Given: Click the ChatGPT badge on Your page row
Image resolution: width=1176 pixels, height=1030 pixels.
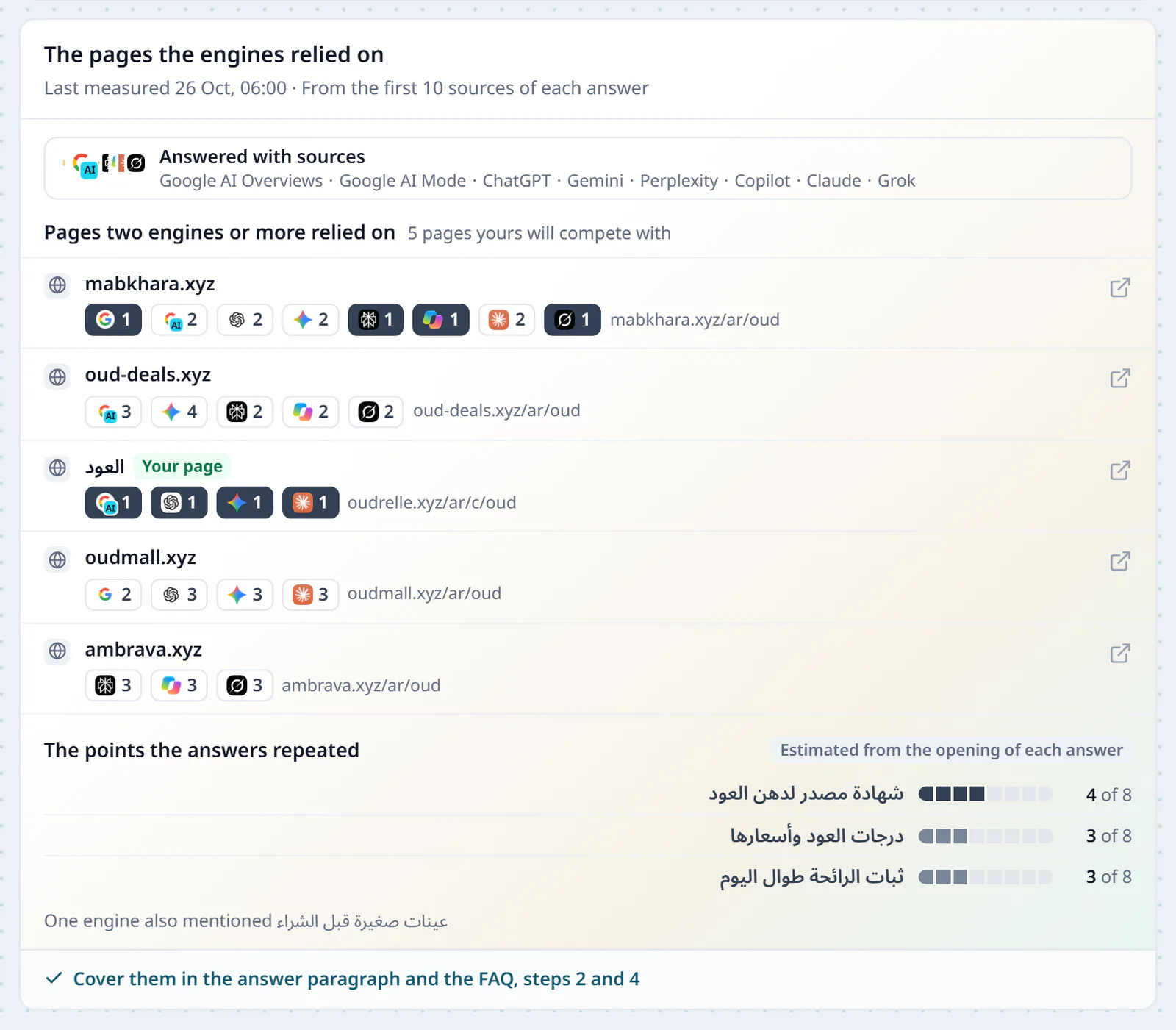Looking at the screenshot, I should (x=179, y=503).
